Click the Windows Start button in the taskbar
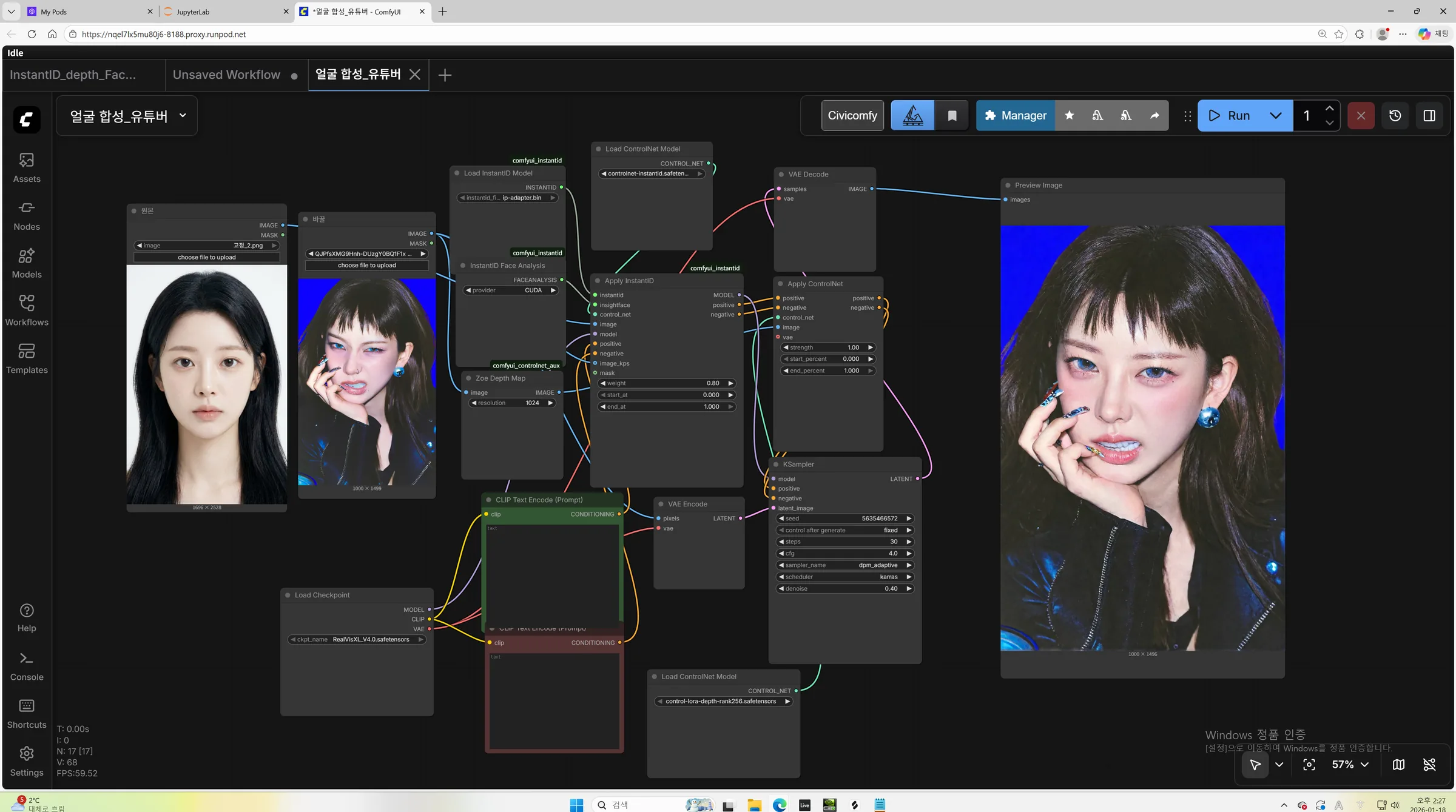 [x=576, y=805]
